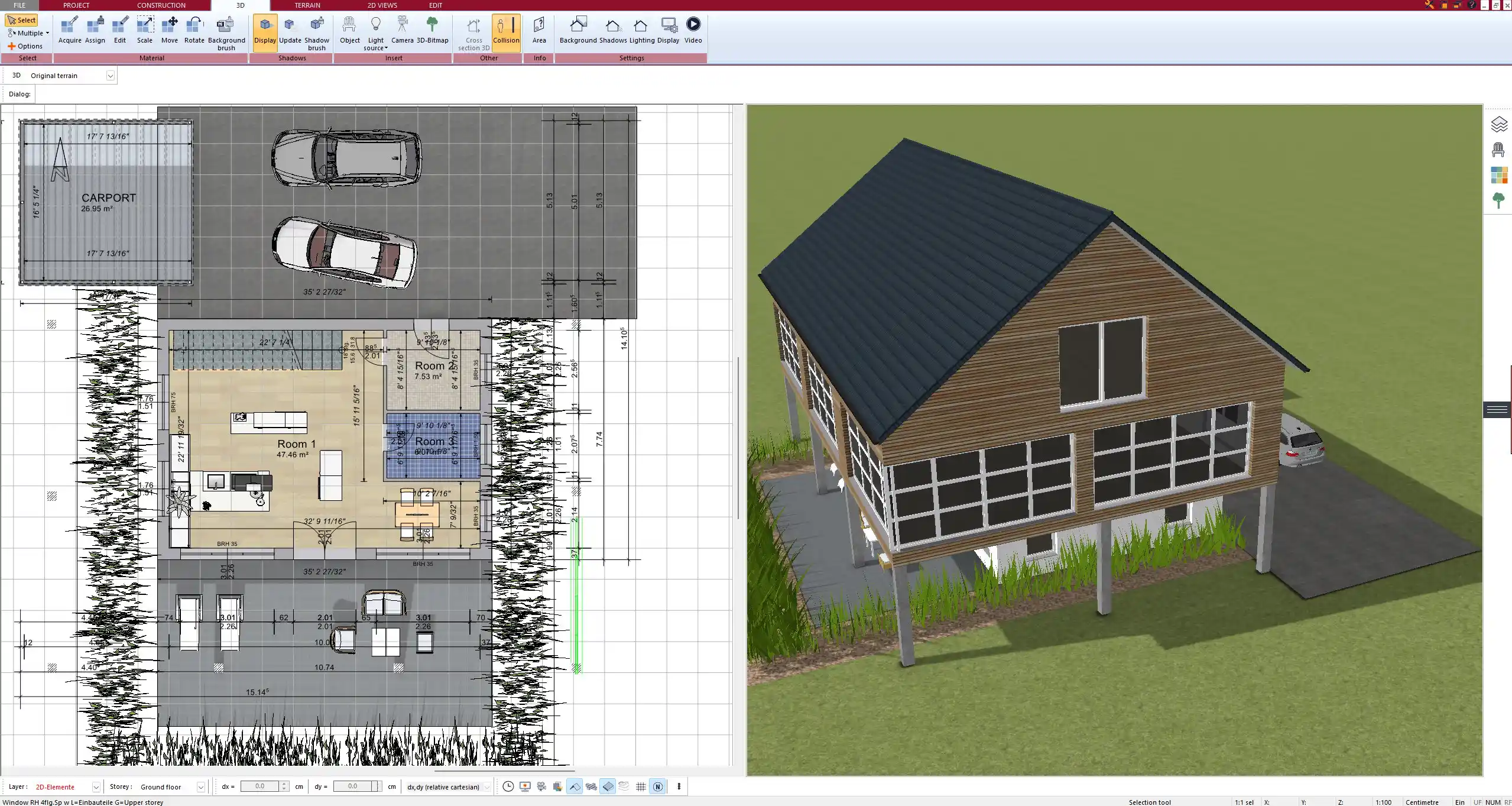Expand the Layer selection showing 2D-Elemente
The width and height of the screenshot is (1512, 806).
point(95,786)
